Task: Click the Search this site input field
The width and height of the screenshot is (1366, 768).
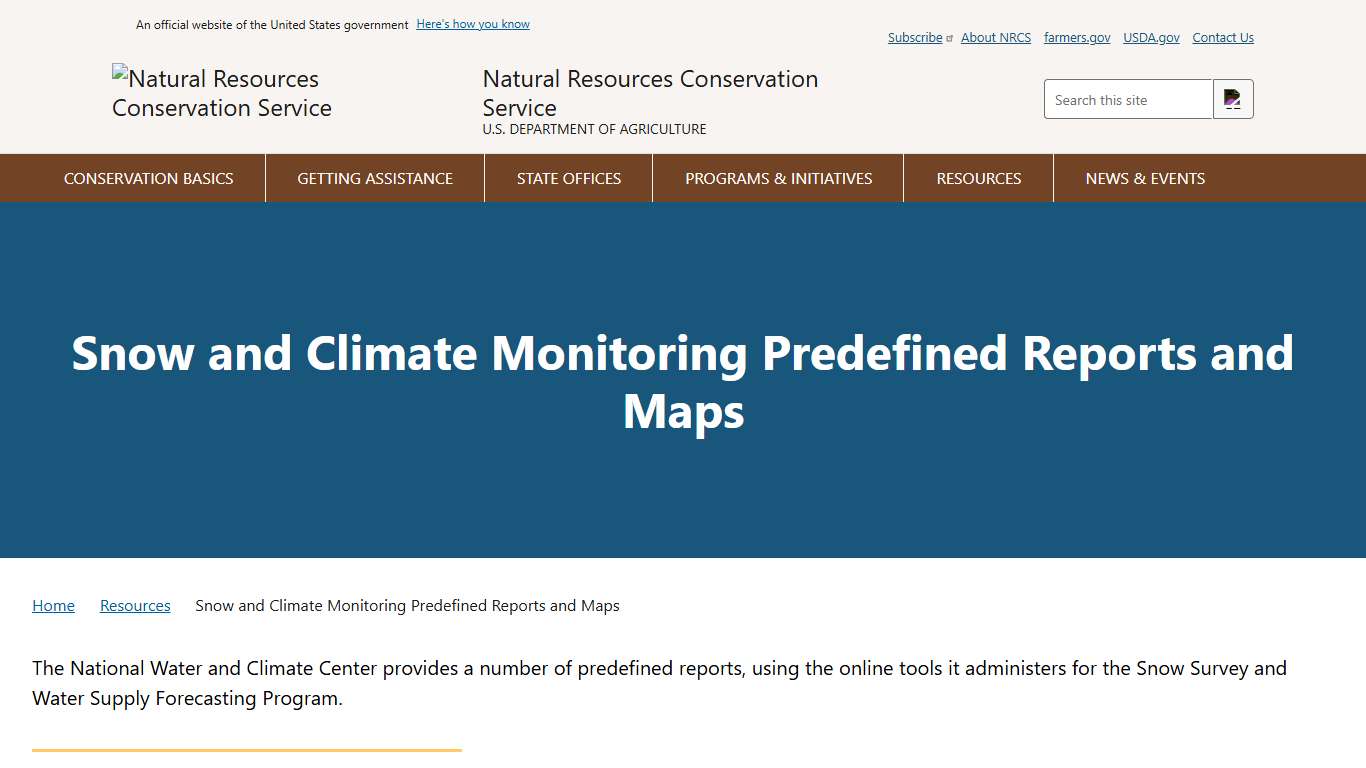Action: [1128, 98]
